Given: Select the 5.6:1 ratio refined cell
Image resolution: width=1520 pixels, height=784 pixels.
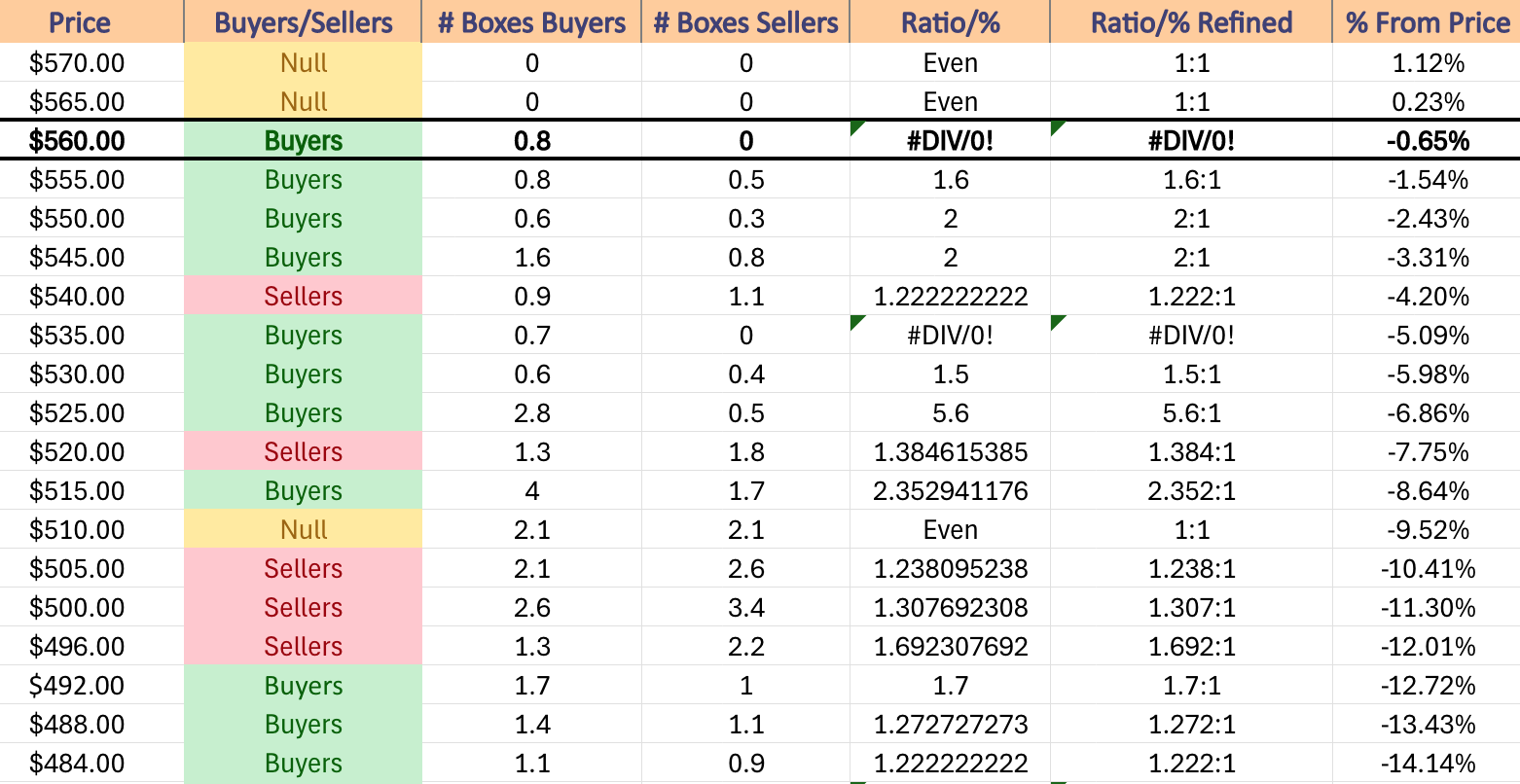Looking at the screenshot, I should [x=1191, y=412].
